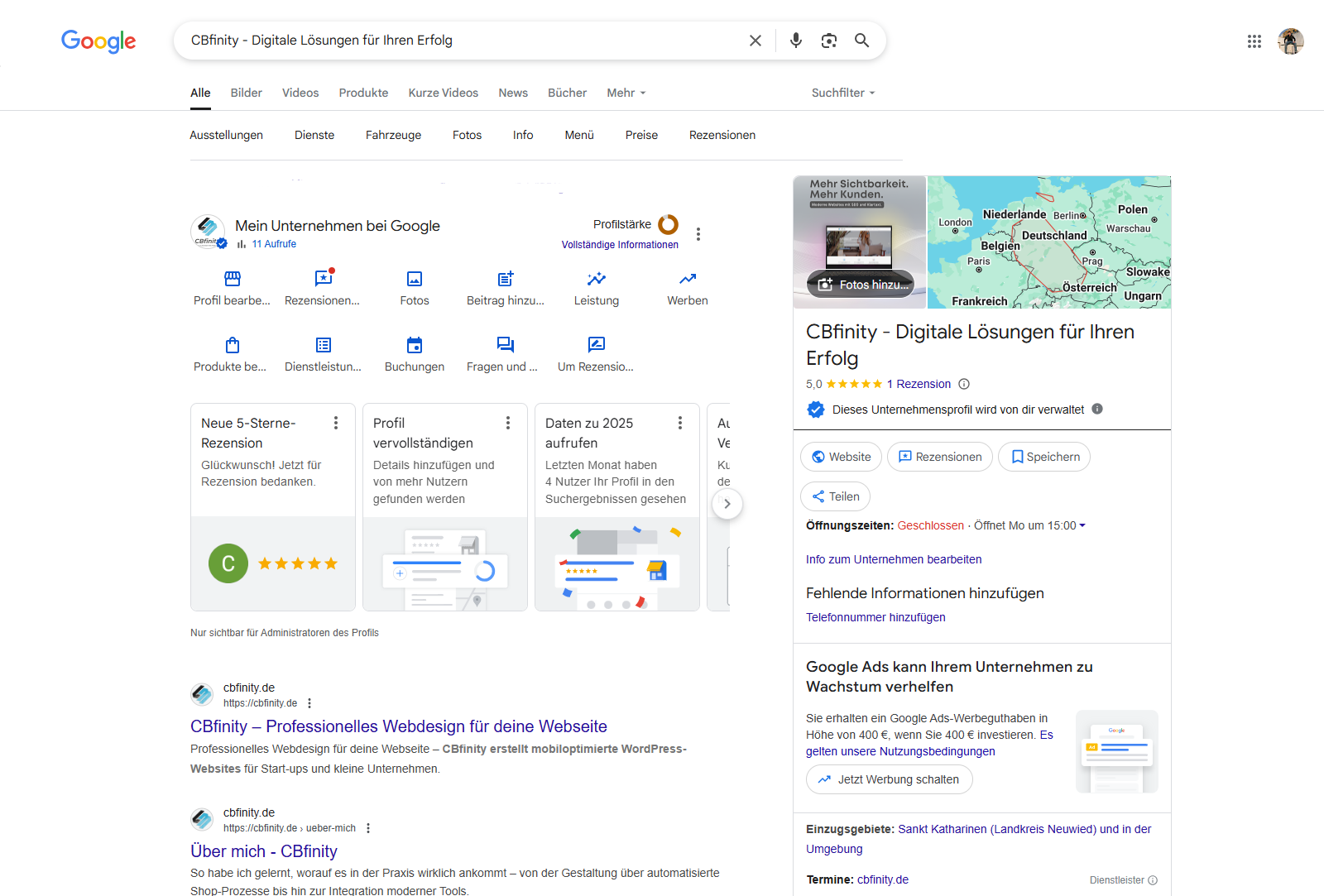Click the Profilstärke progress ring
The width and height of the screenshot is (1324, 896).
tap(668, 224)
